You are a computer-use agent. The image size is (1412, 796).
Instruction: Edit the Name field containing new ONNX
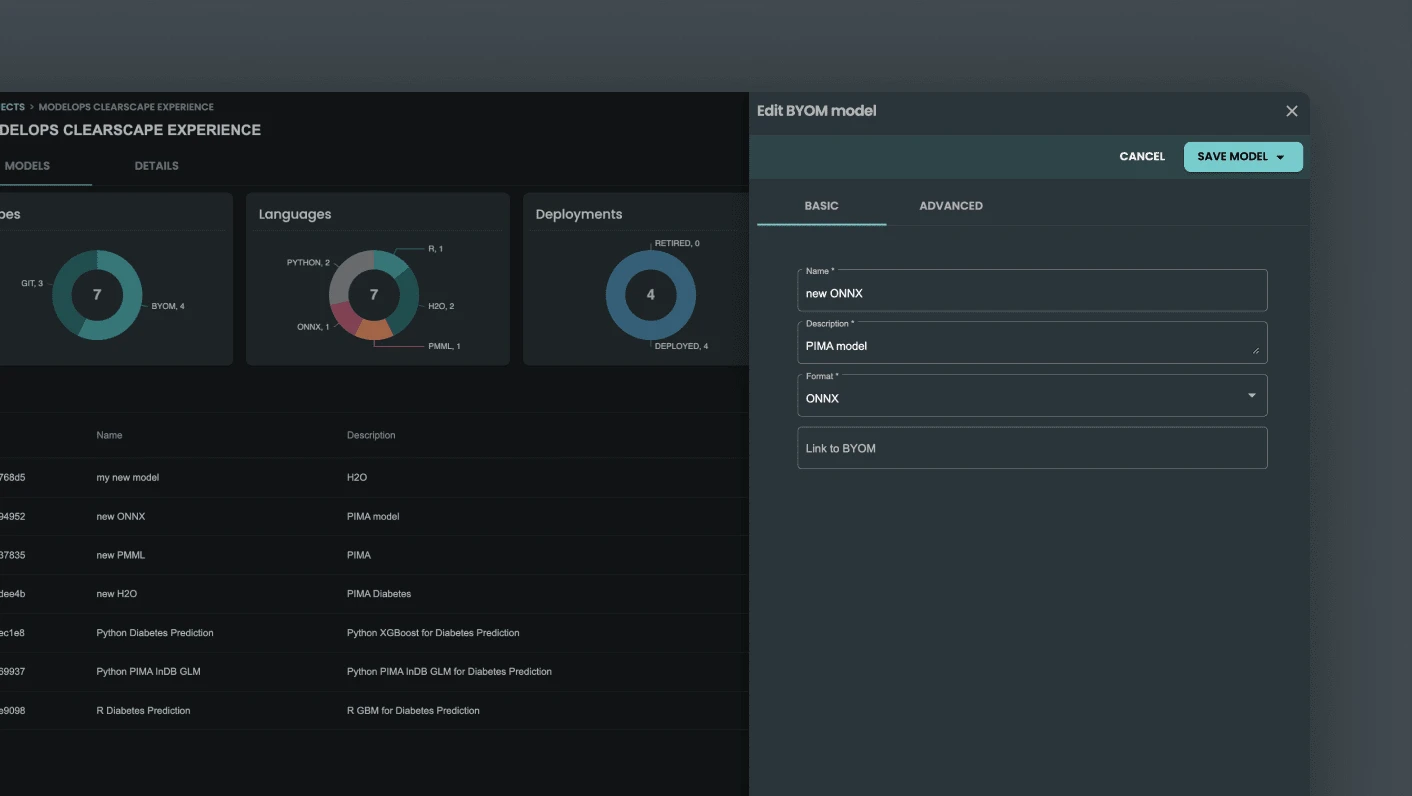pyautogui.click(x=1032, y=290)
